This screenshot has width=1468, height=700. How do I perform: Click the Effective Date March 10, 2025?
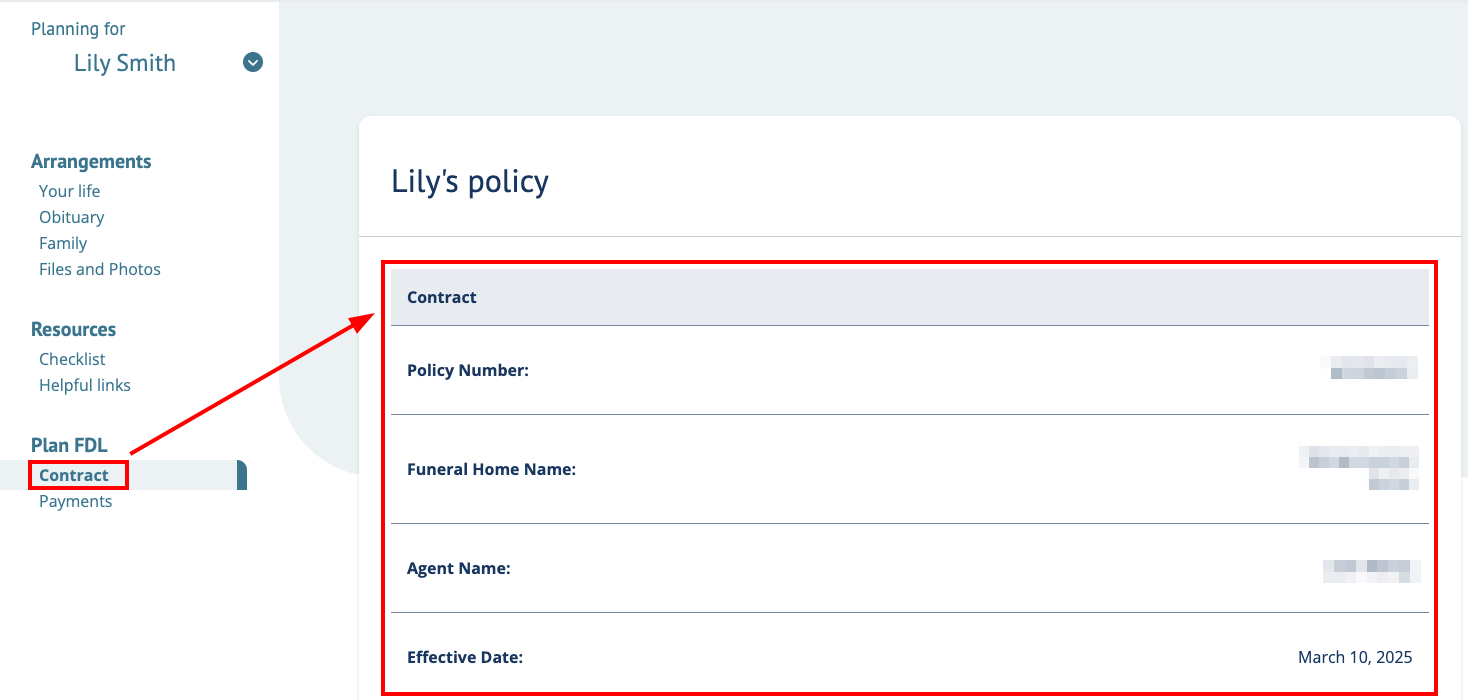(x=1354, y=657)
